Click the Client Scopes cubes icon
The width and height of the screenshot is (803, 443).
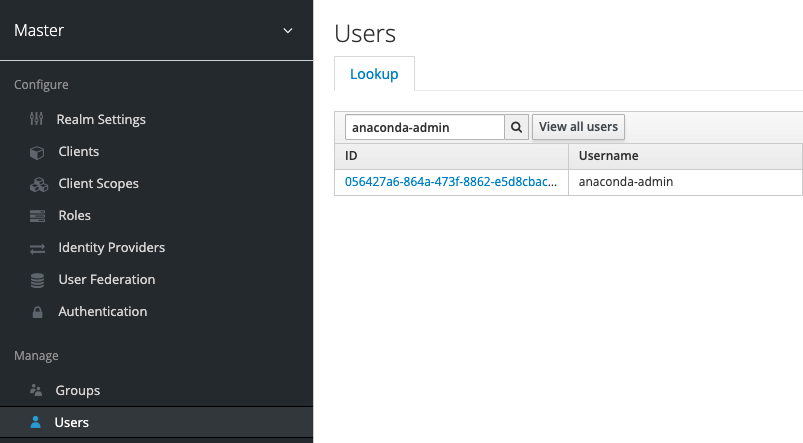[38, 184]
